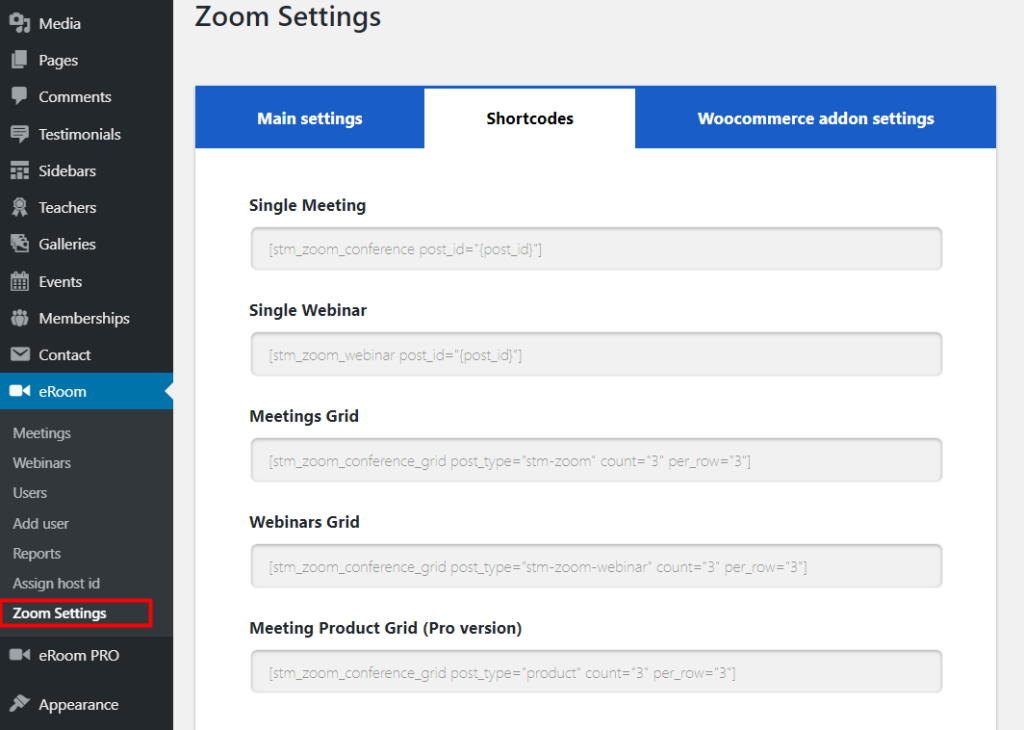Switch to the Main settings tab

pos(310,118)
